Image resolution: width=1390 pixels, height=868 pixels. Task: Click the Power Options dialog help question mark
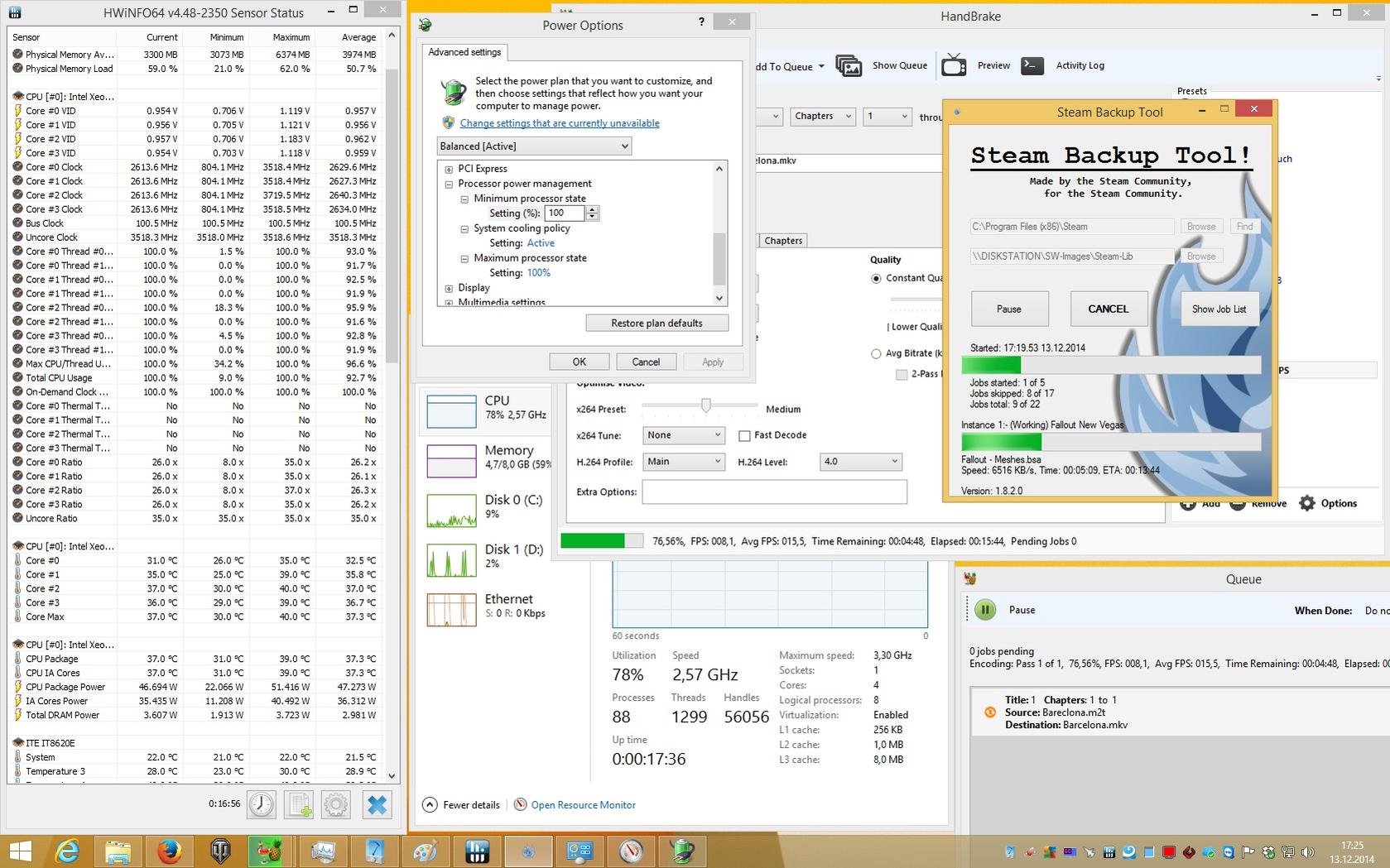(701, 22)
